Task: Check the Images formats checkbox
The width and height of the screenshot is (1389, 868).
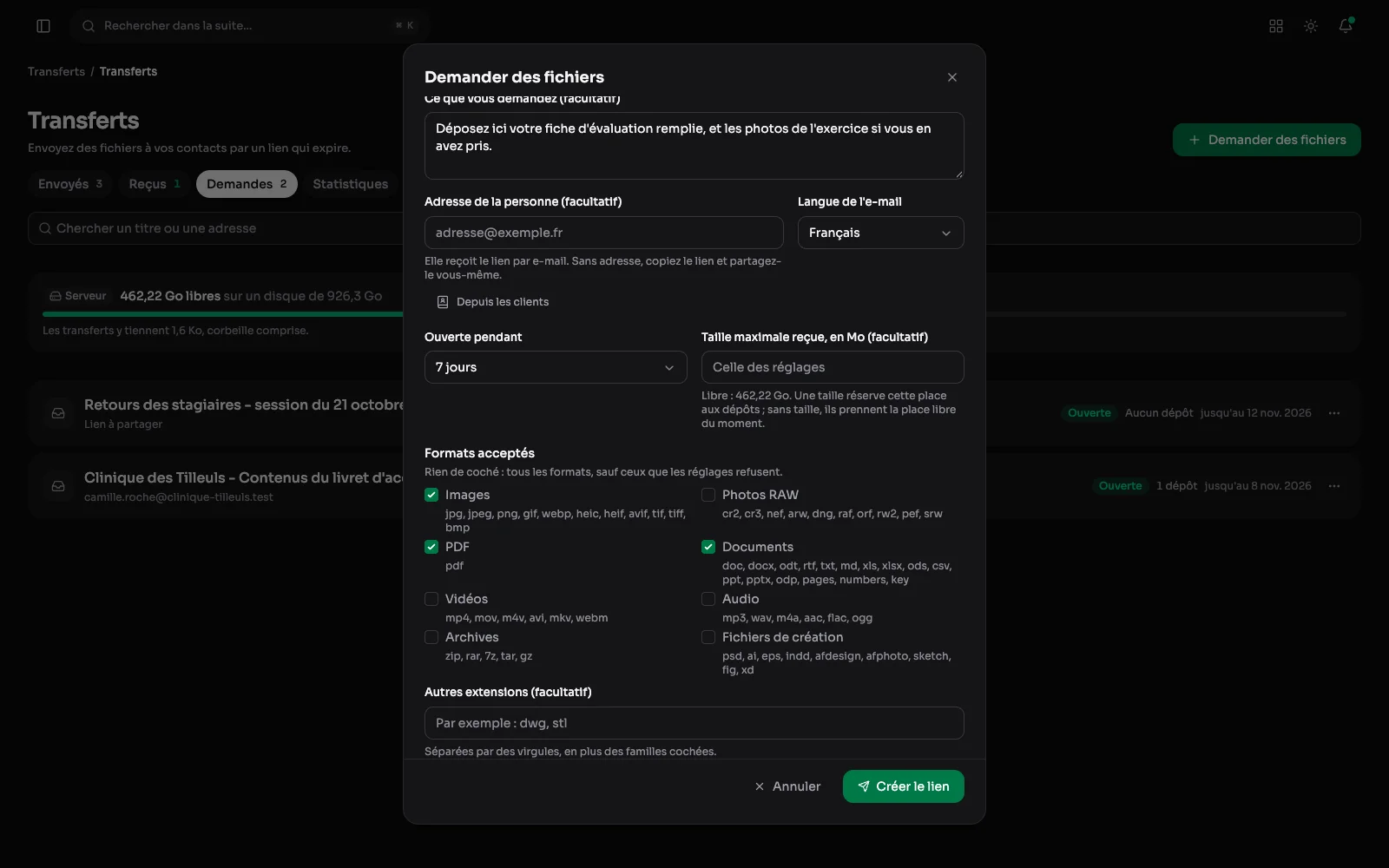Action: click(x=431, y=495)
